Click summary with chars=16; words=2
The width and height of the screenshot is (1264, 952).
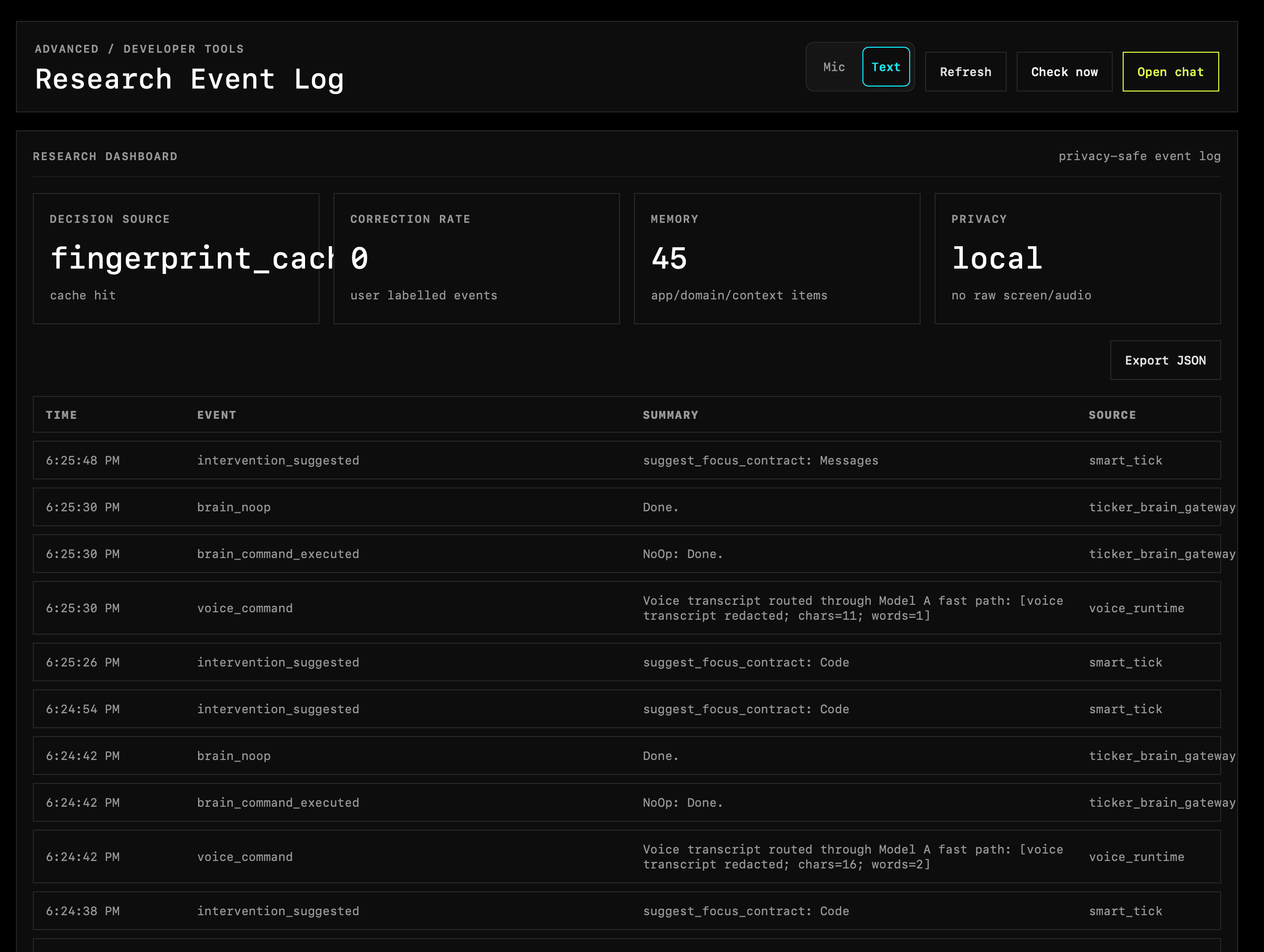(852, 857)
